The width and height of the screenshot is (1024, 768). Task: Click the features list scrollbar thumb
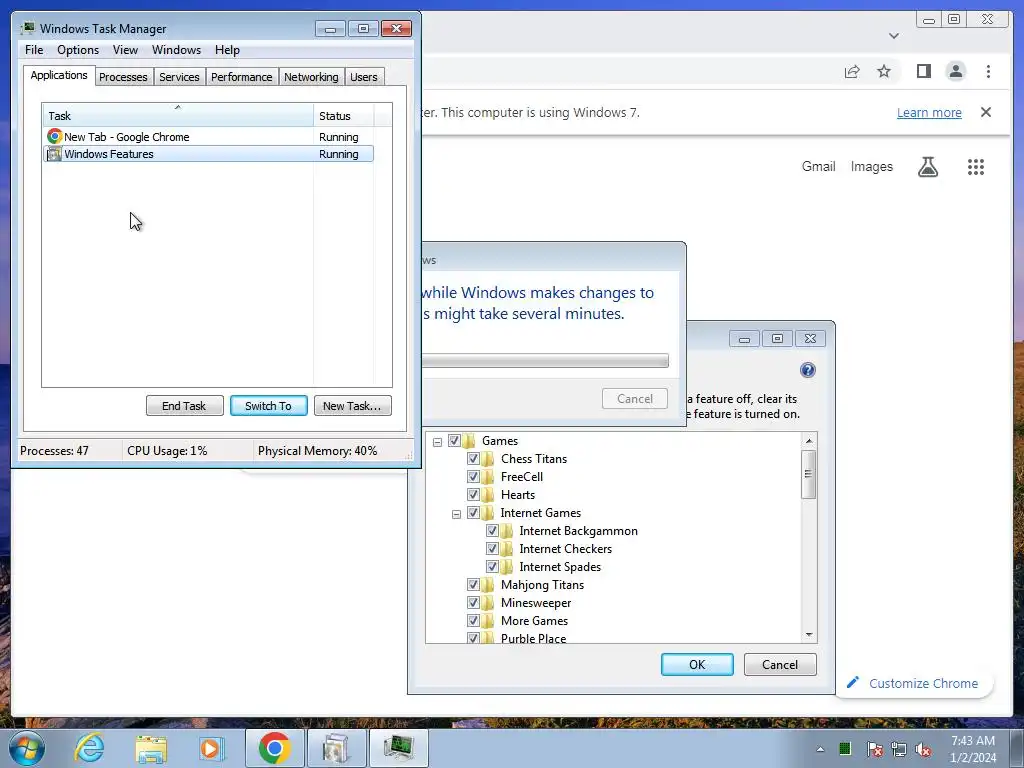[x=808, y=475]
